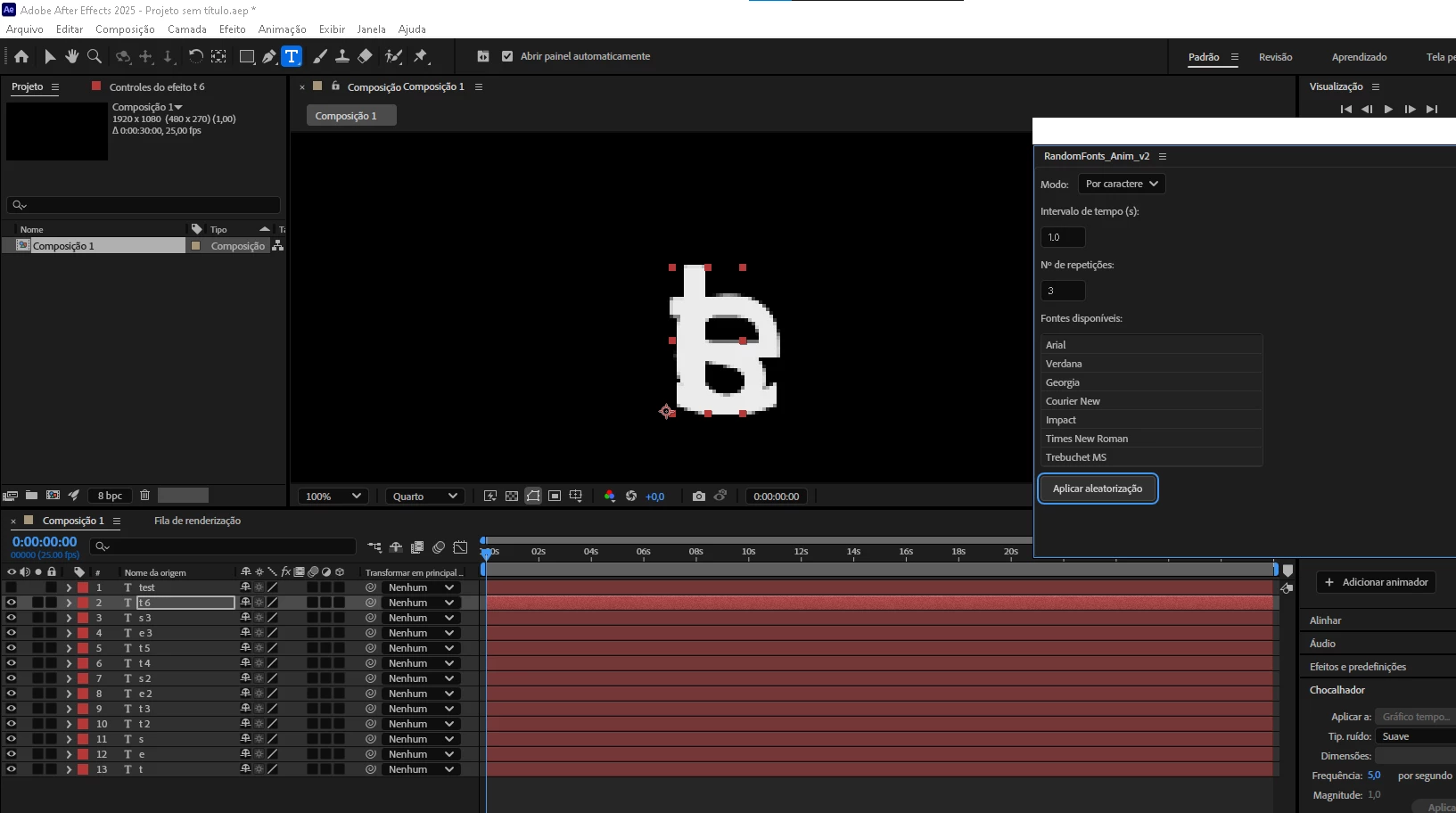Click the Home icon in the toolbar
1456x813 pixels.
[x=21, y=56]
